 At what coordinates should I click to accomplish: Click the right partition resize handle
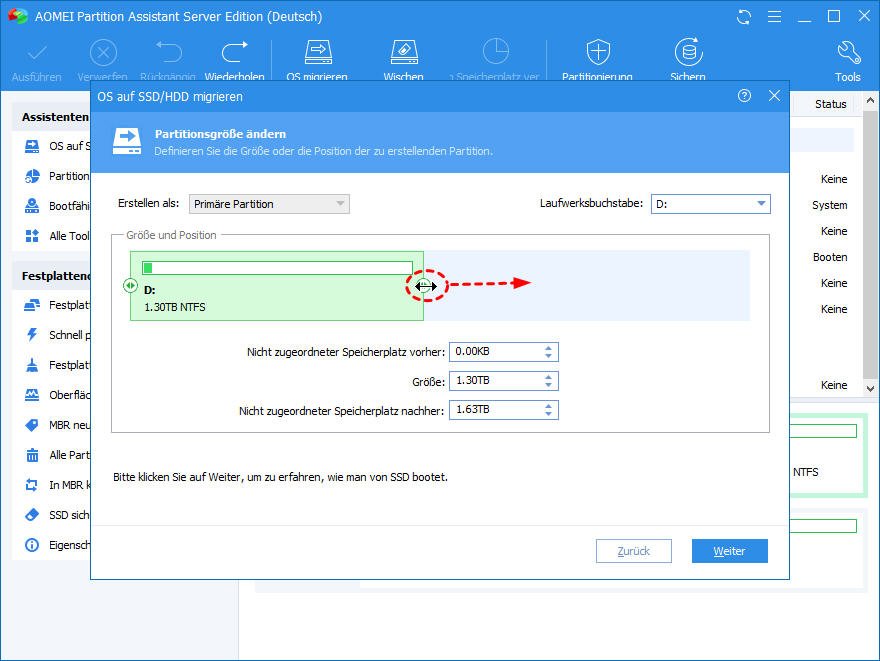424,286
